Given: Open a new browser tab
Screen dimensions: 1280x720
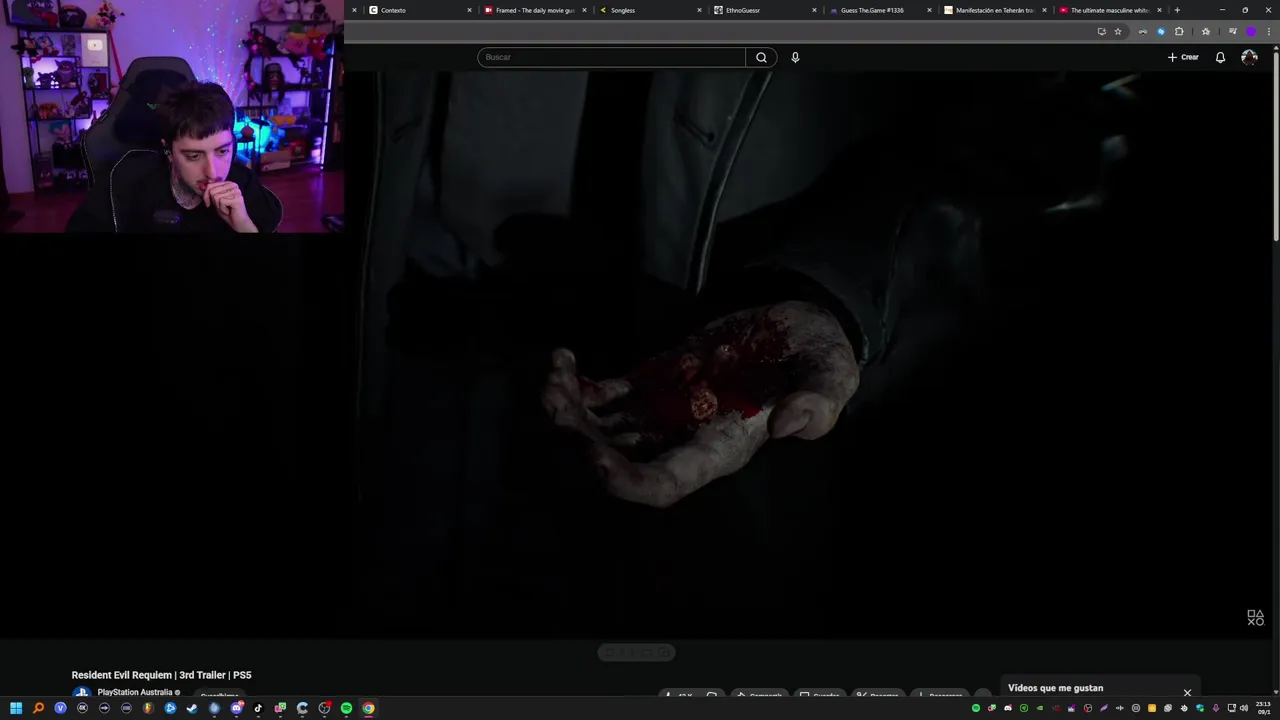Looking at the screenshot, I should (1177, 10).
